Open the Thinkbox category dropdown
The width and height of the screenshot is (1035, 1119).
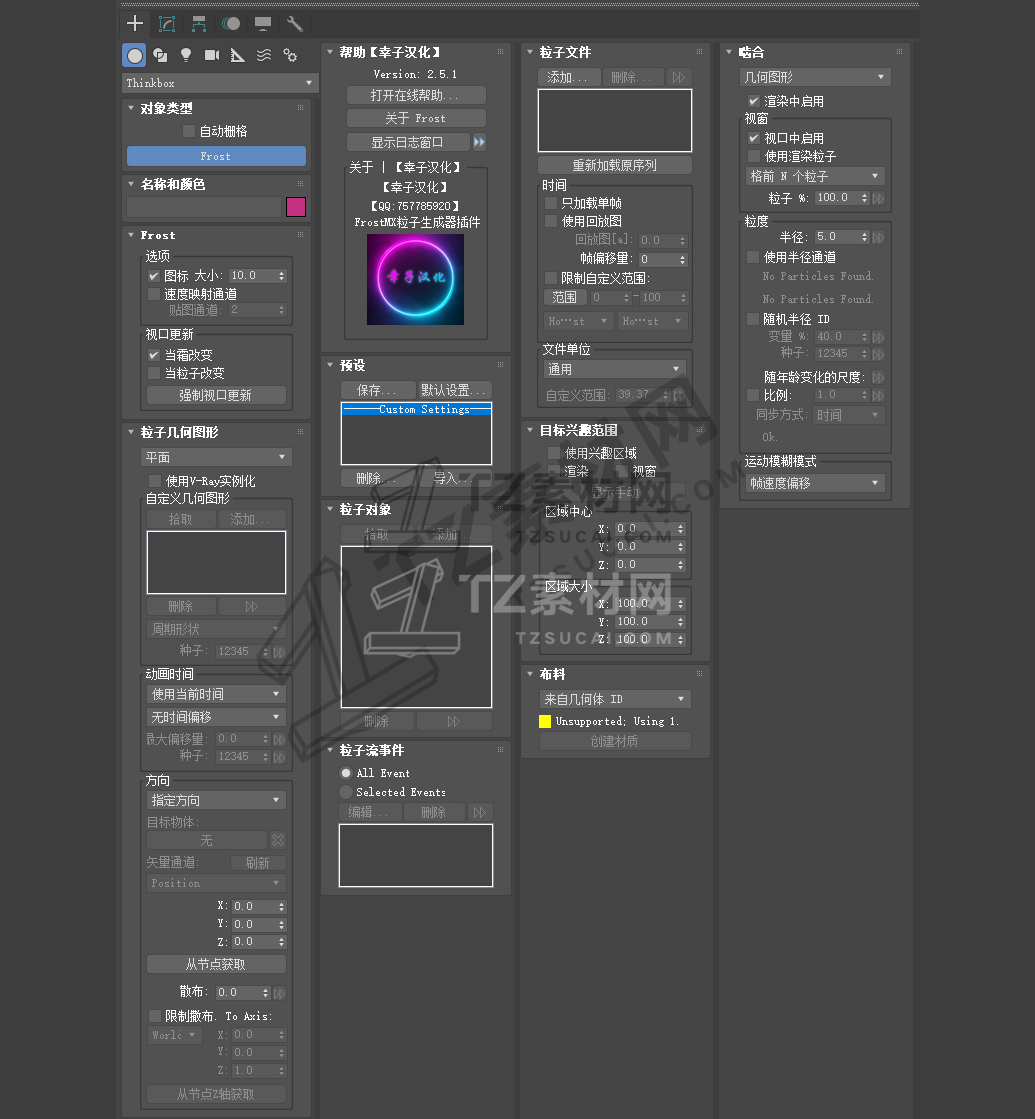click(219, 83)
